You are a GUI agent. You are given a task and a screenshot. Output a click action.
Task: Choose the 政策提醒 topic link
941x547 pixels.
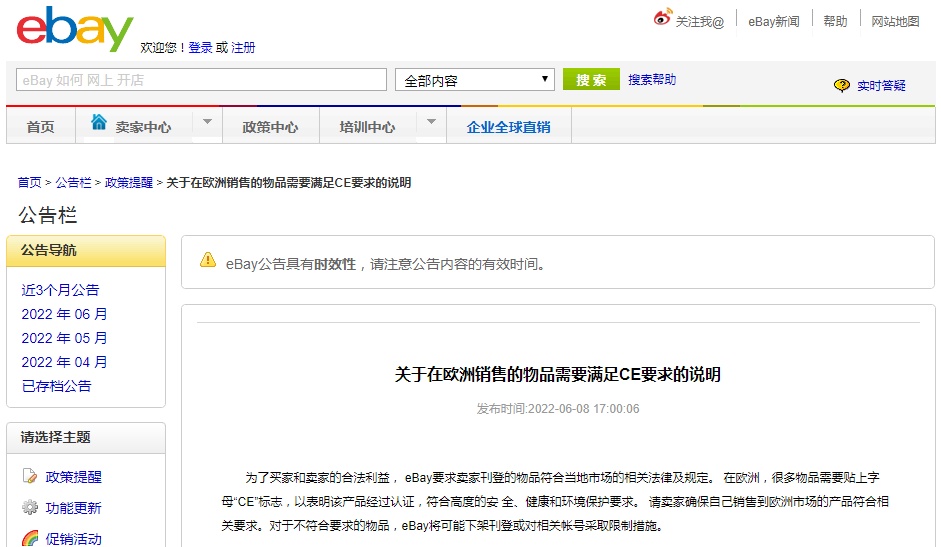(x=73, y=477)
